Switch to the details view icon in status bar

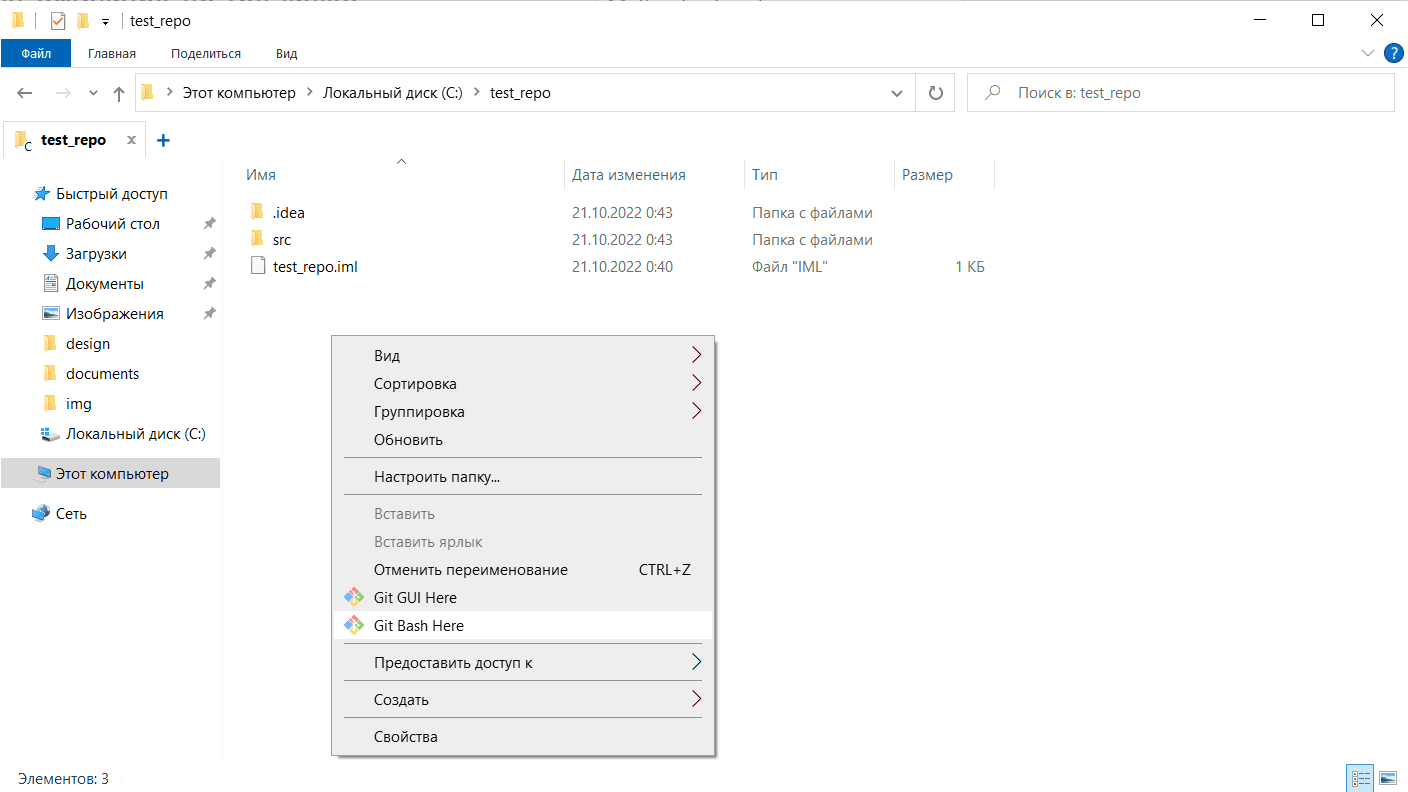tap(1360, 778)
